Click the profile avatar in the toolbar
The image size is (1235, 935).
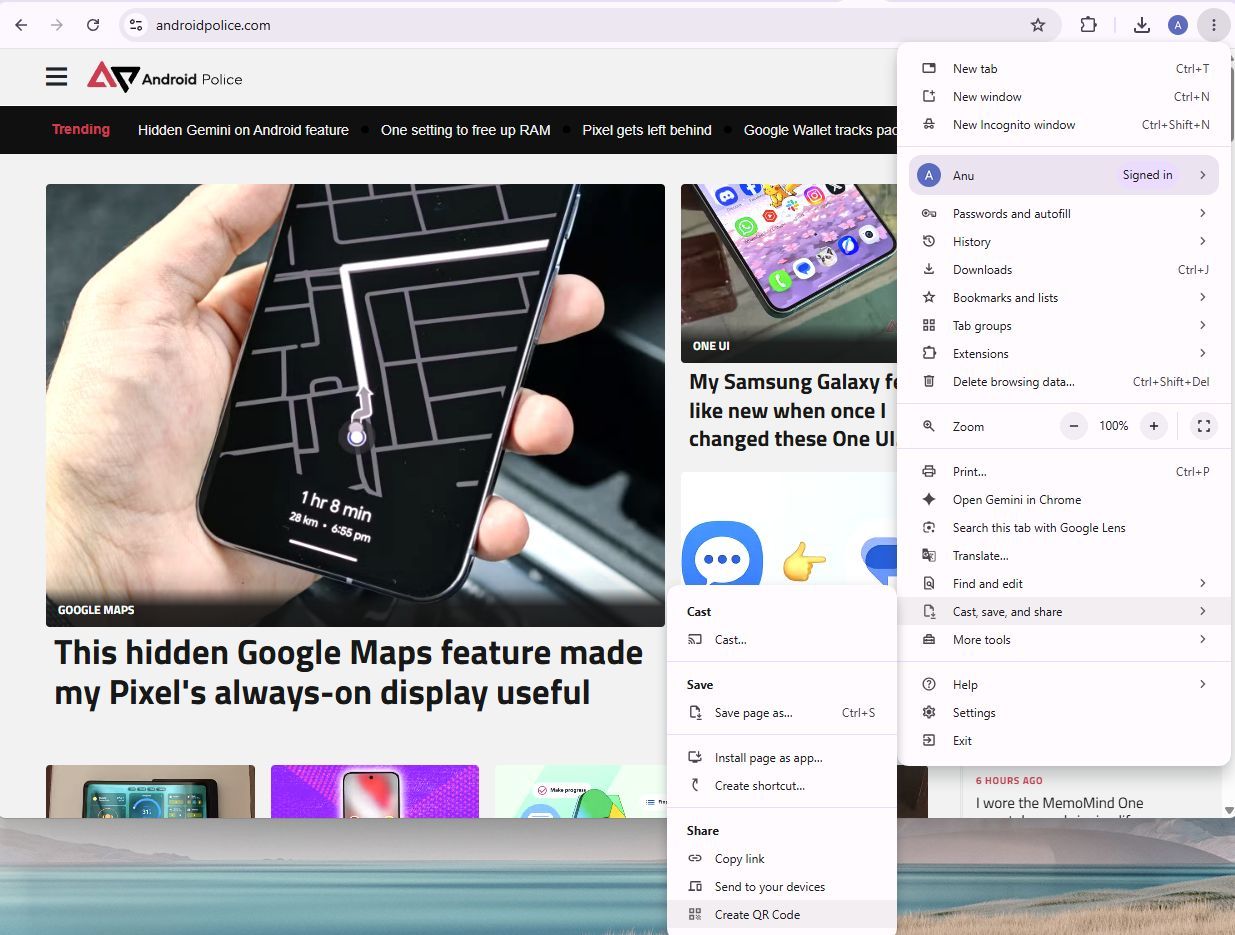(x=1178, y=25)
